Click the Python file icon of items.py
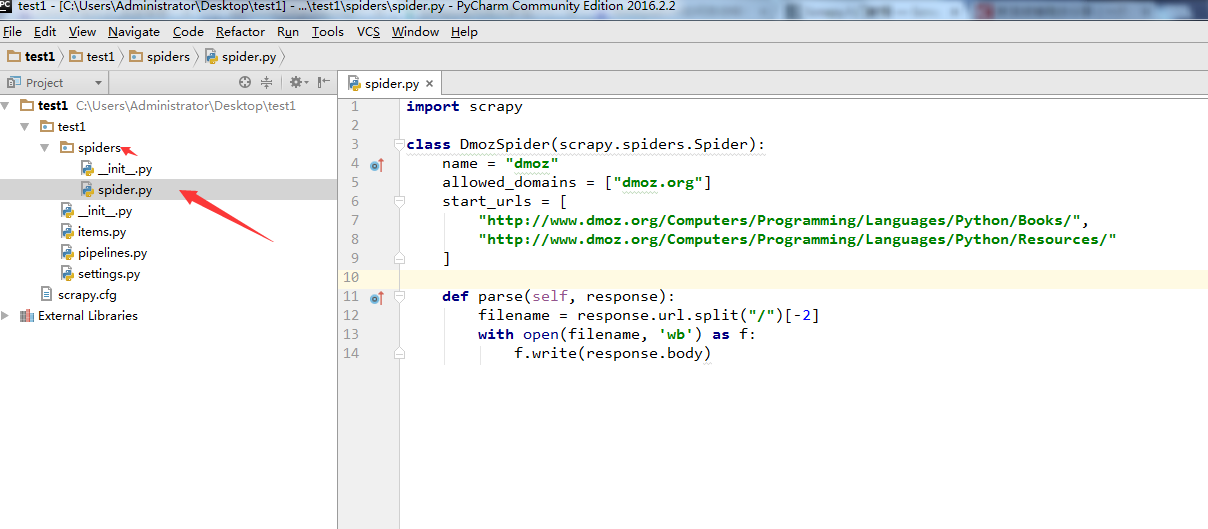This screenshot has width=1208, height=529. [67, 232]
